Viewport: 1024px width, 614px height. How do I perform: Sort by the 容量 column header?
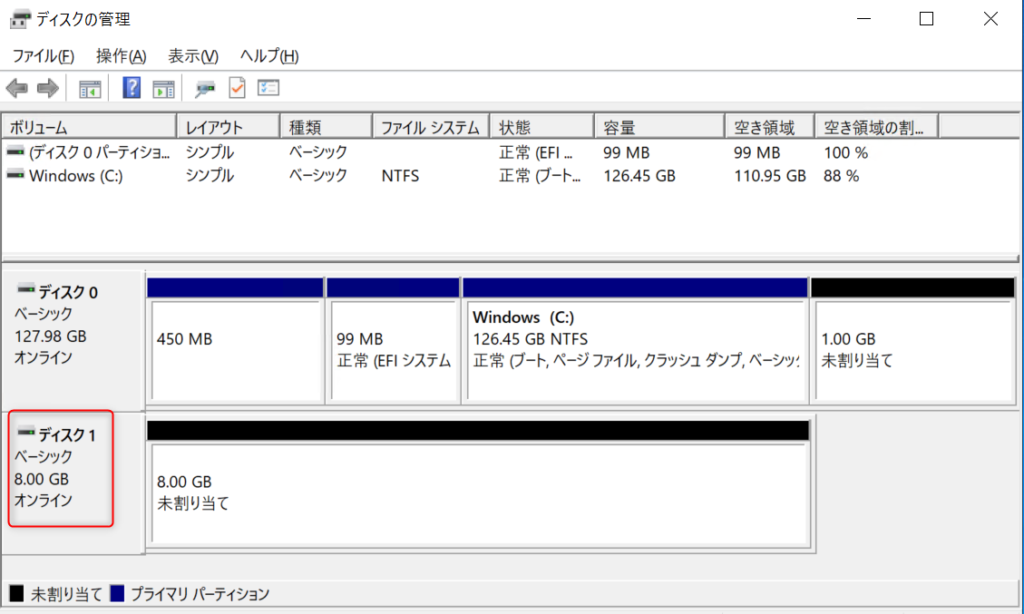point(660,127)
